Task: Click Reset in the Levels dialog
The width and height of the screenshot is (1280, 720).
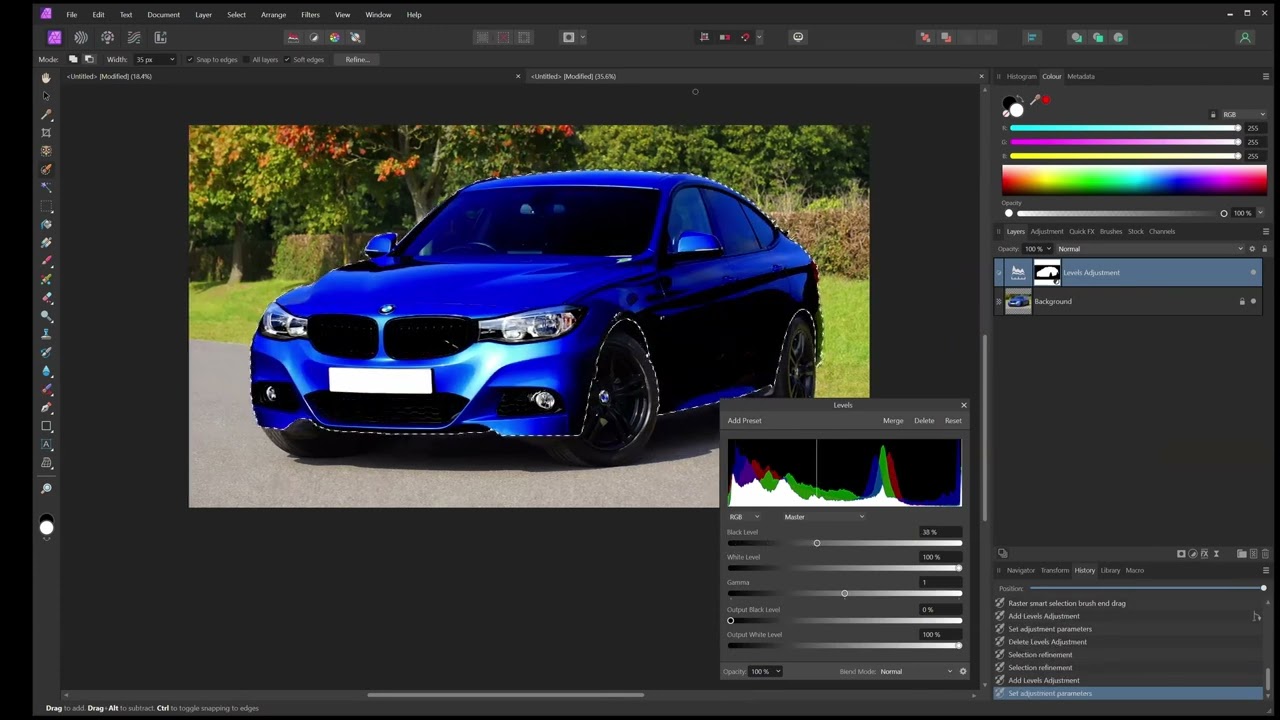Action: coord(953,421)
